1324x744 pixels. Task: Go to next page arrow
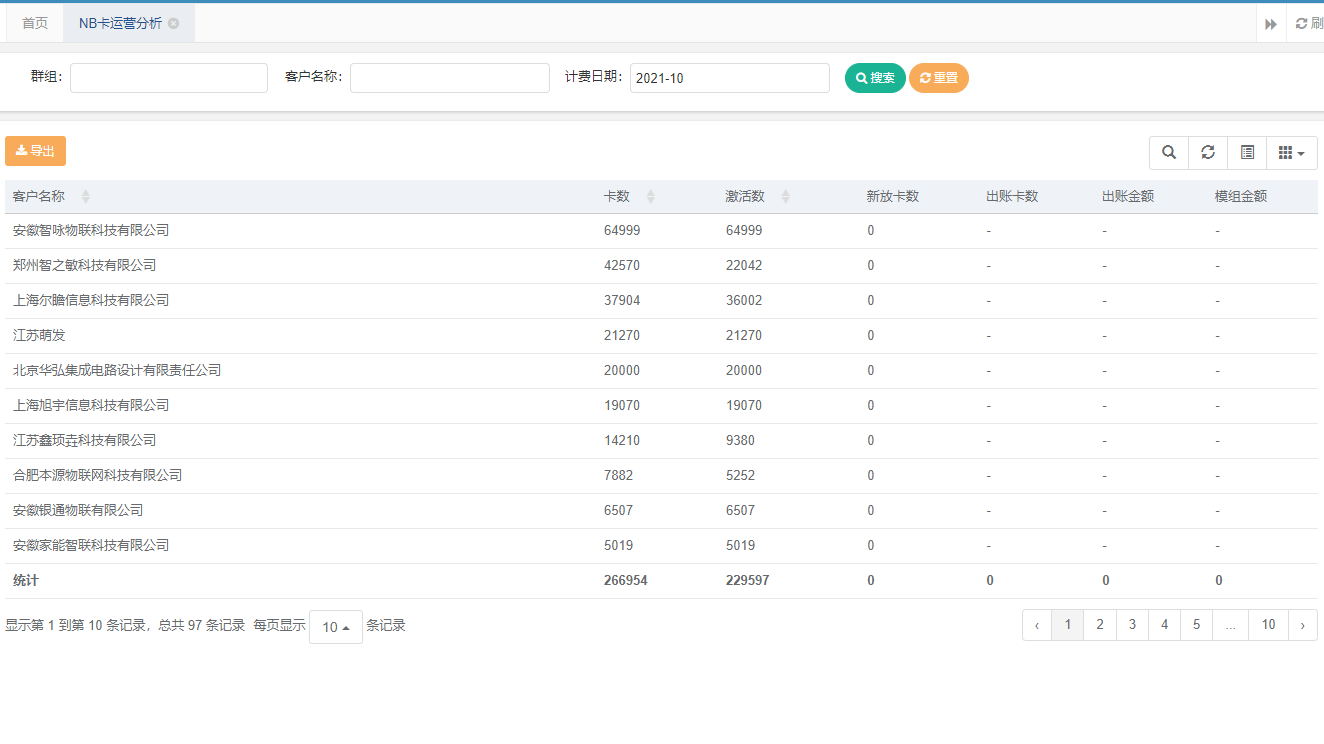click(1303, 625)
